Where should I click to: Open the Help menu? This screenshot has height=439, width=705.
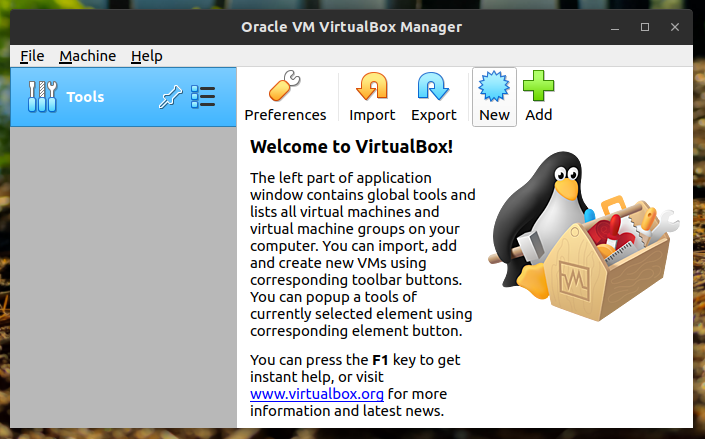(147, 56)
